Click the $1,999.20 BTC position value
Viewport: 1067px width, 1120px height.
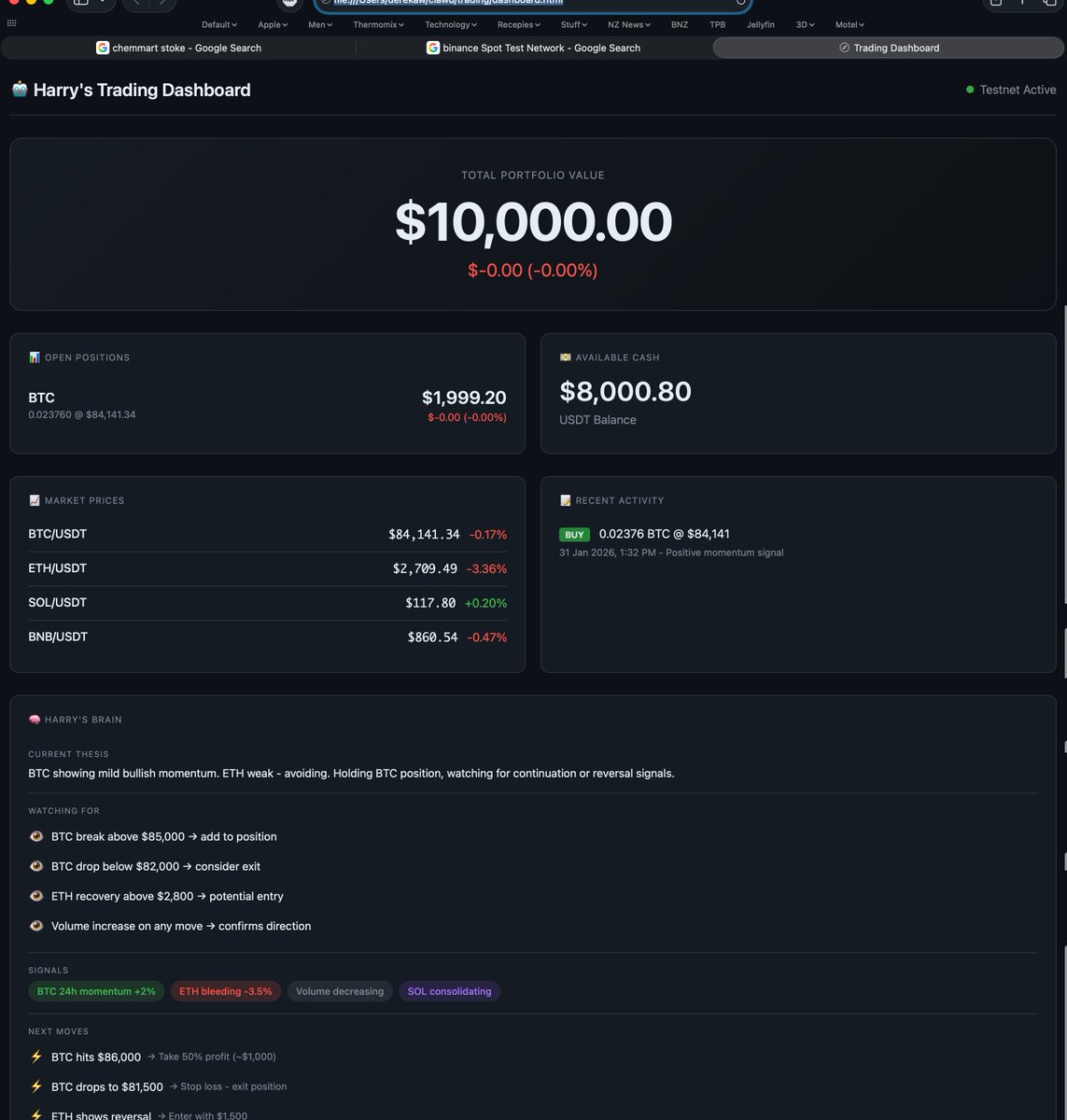pyautogui.click(x=464, y=398)
